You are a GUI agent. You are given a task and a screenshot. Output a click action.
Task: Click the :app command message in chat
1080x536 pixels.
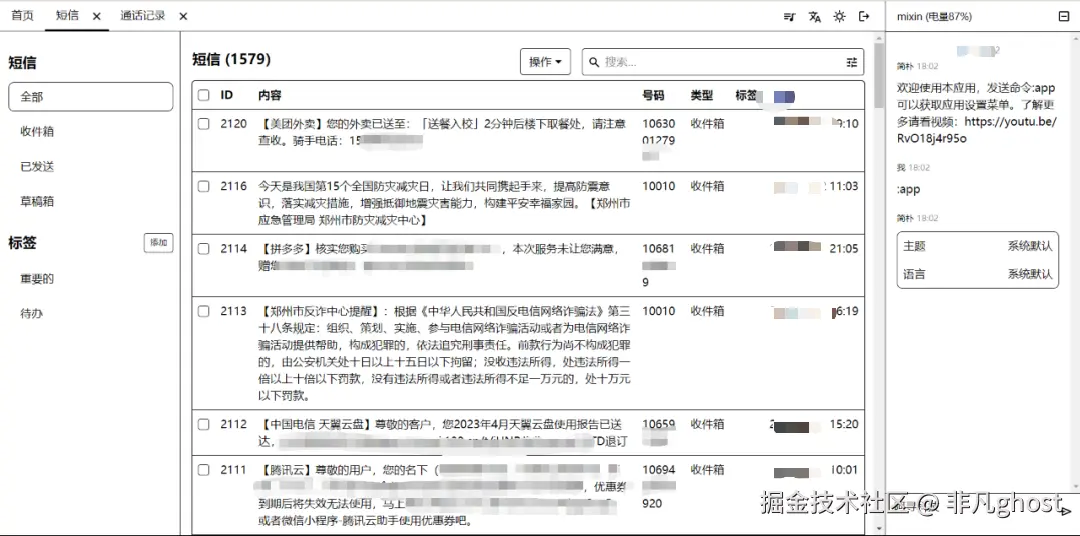[x=908, y=189]
